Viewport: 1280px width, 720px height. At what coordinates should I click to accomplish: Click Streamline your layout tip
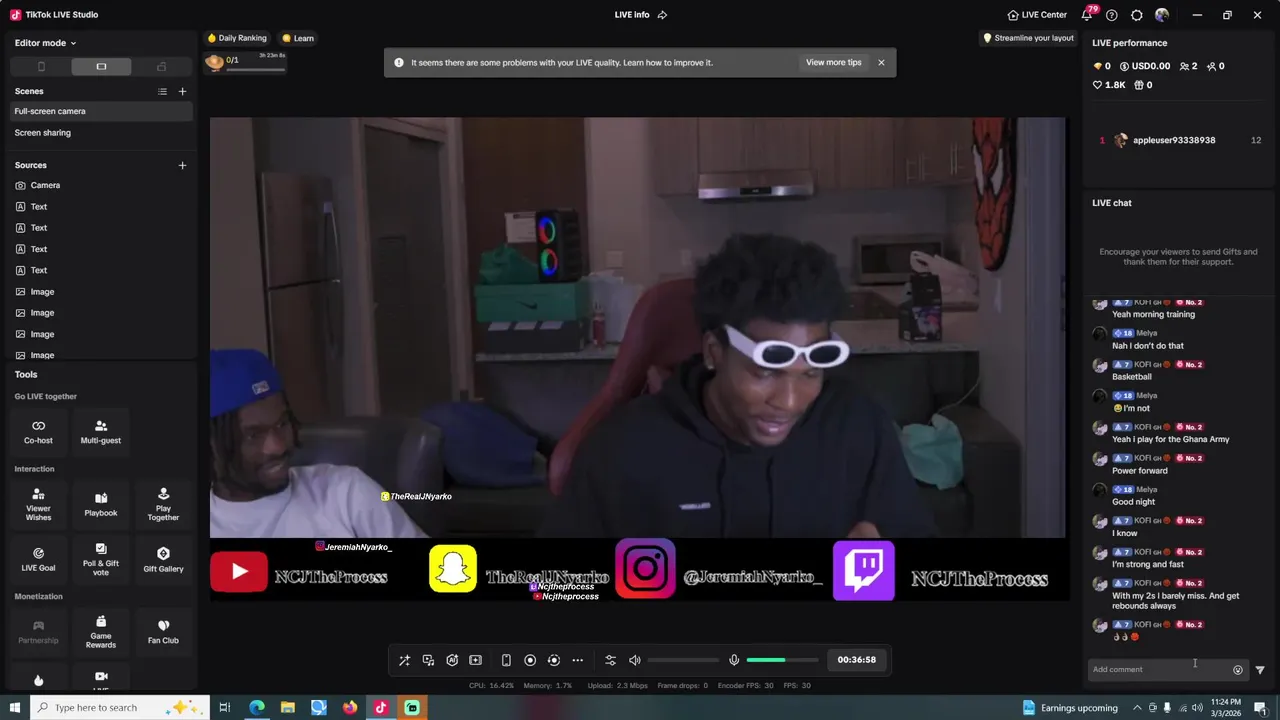1028,38
